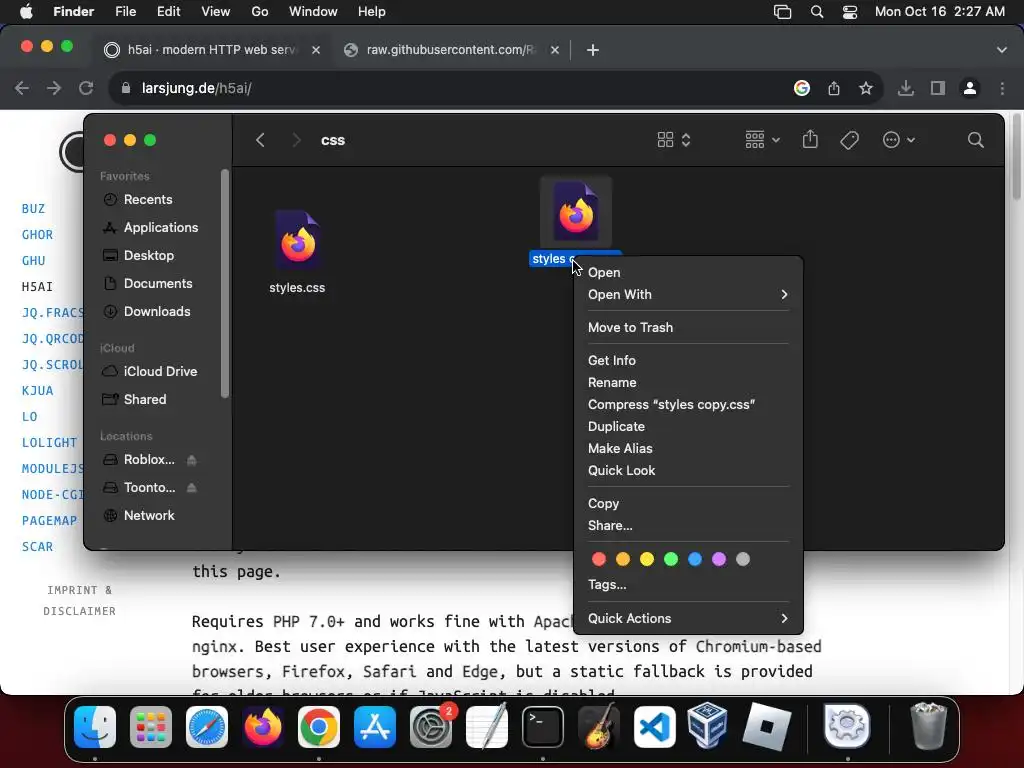The width and height of the screenshot is (1024, 768).
Task: Open Network in Finder sidebar
Action: point(149,515)
